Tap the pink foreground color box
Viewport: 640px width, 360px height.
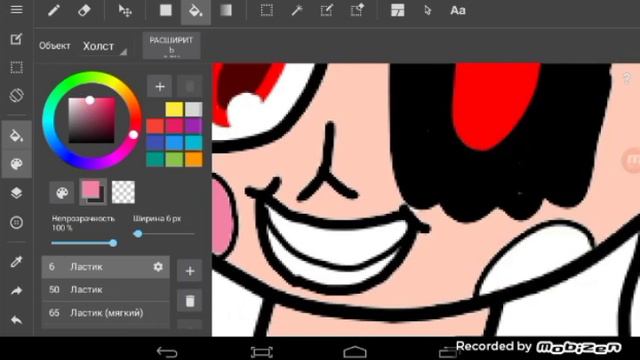91,189
